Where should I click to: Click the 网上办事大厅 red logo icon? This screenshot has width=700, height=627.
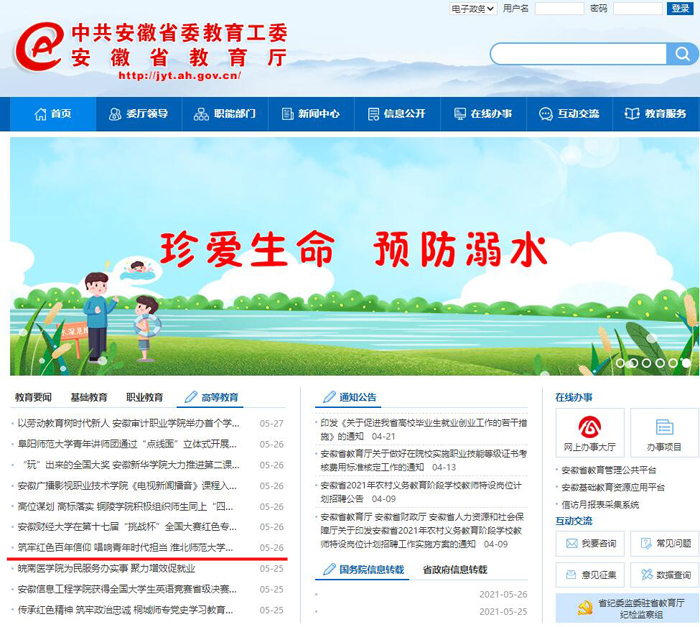[589, 426]
